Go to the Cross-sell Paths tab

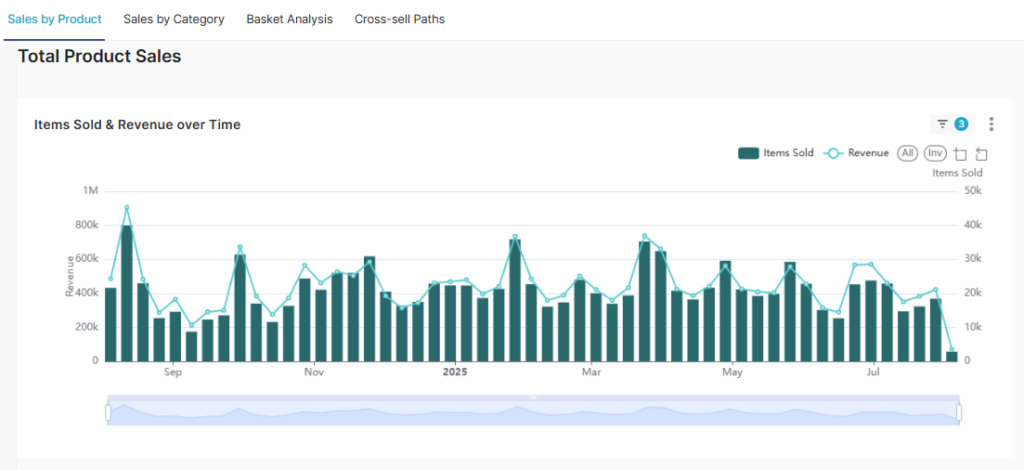[x=399, y=19]
